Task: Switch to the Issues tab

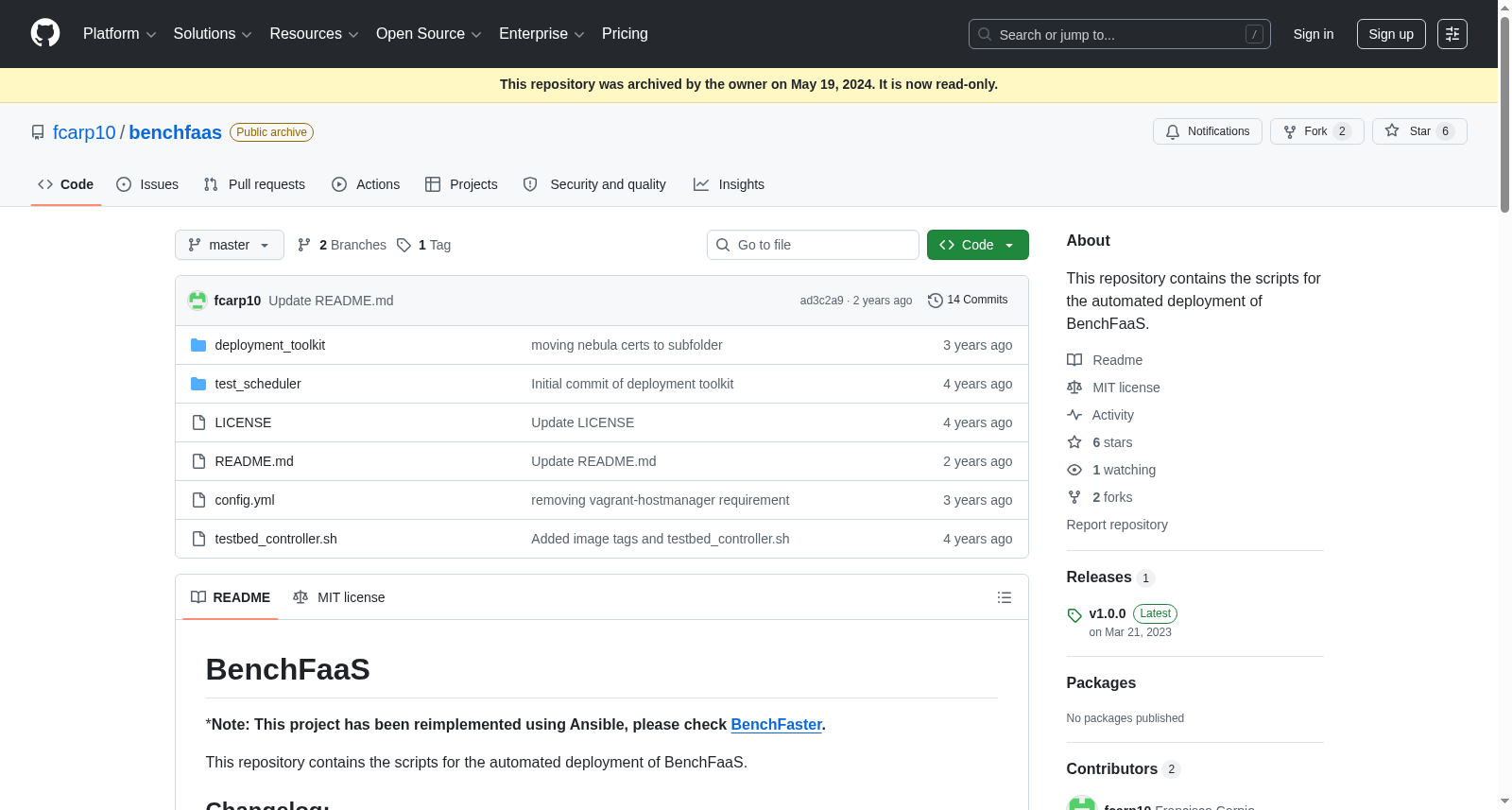Action: coord(147,184)
